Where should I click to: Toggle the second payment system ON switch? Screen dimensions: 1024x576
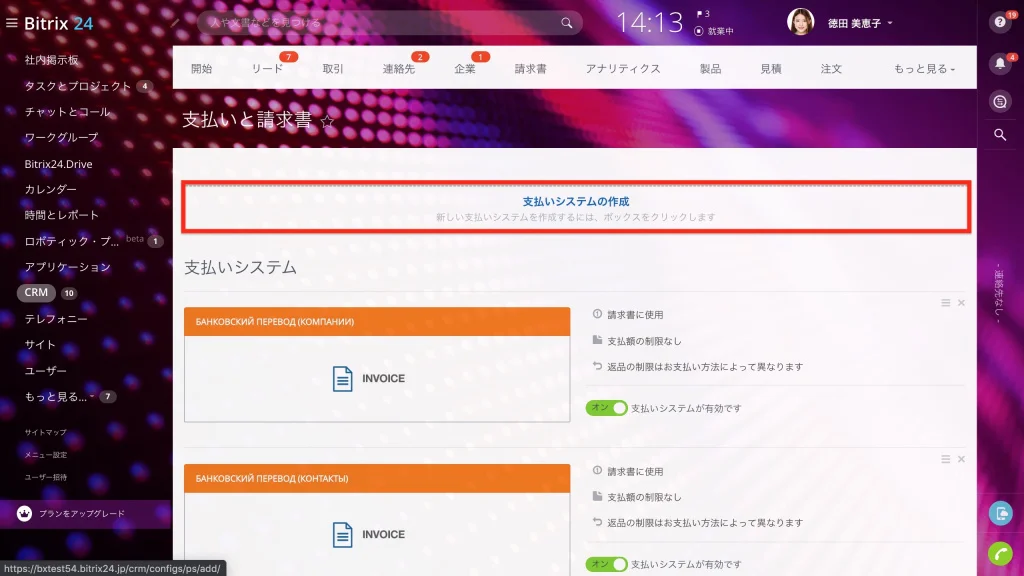(x=606, y=564)
